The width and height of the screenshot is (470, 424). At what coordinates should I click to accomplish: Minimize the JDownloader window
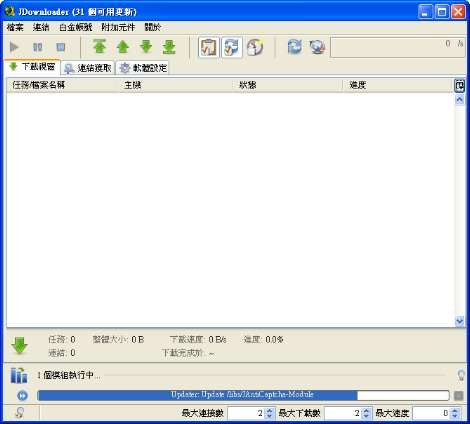coord(425,12)
